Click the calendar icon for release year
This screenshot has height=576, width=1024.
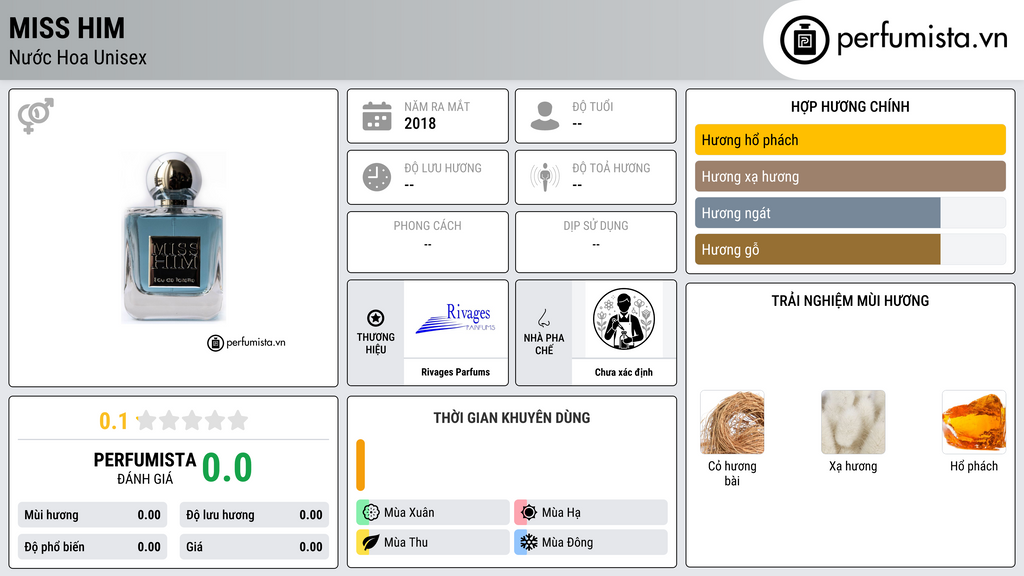coord(377,116)
